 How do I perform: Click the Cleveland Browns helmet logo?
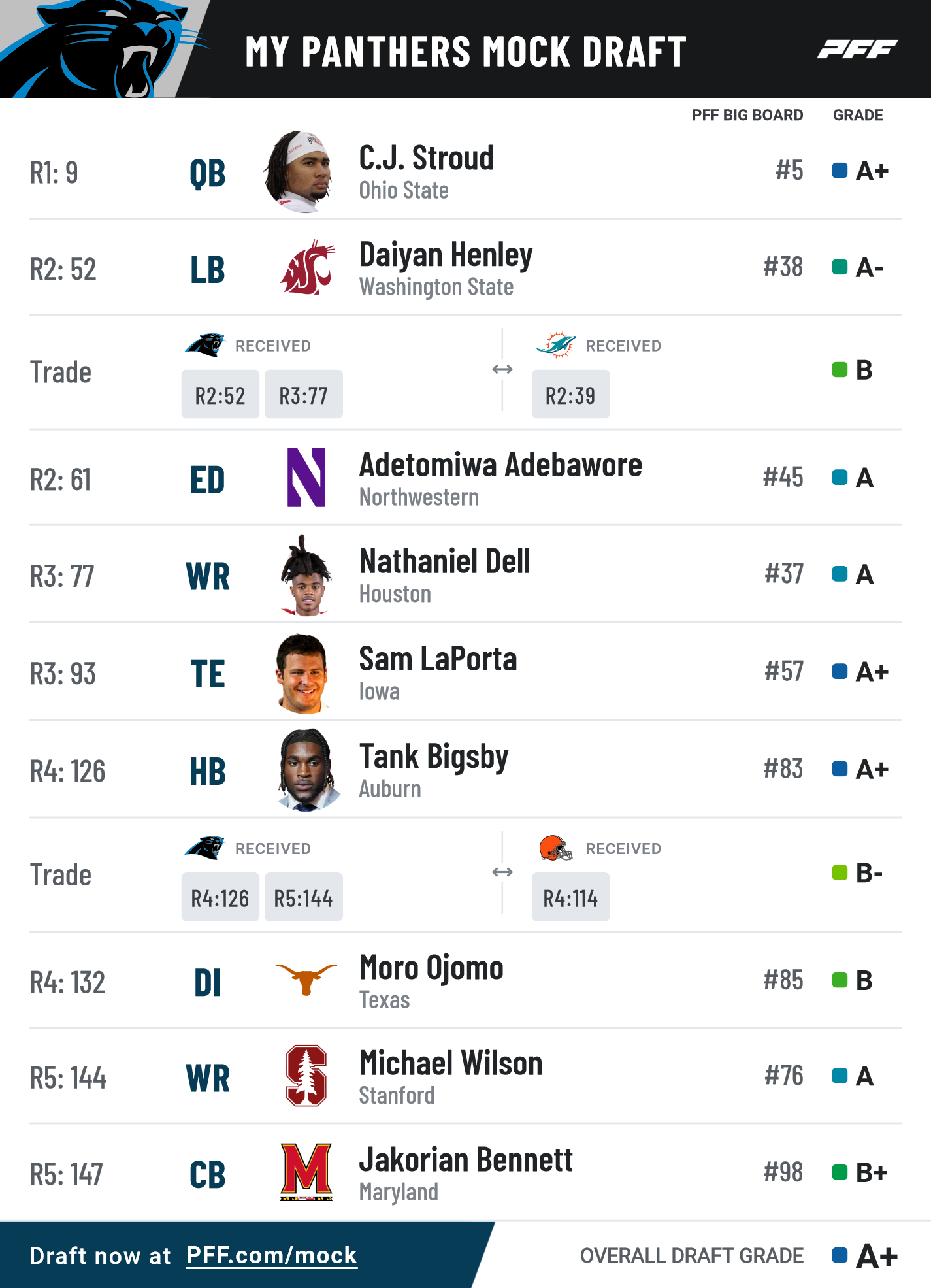(556, 848)
